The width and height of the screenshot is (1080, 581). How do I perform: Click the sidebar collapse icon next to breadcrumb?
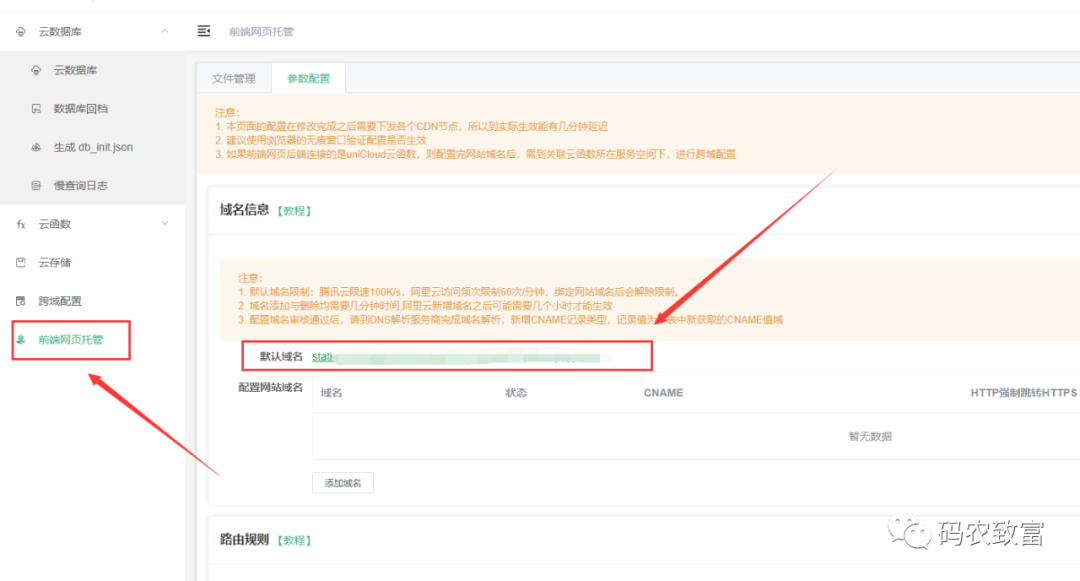pyautogui.click(x=204, y=31)
